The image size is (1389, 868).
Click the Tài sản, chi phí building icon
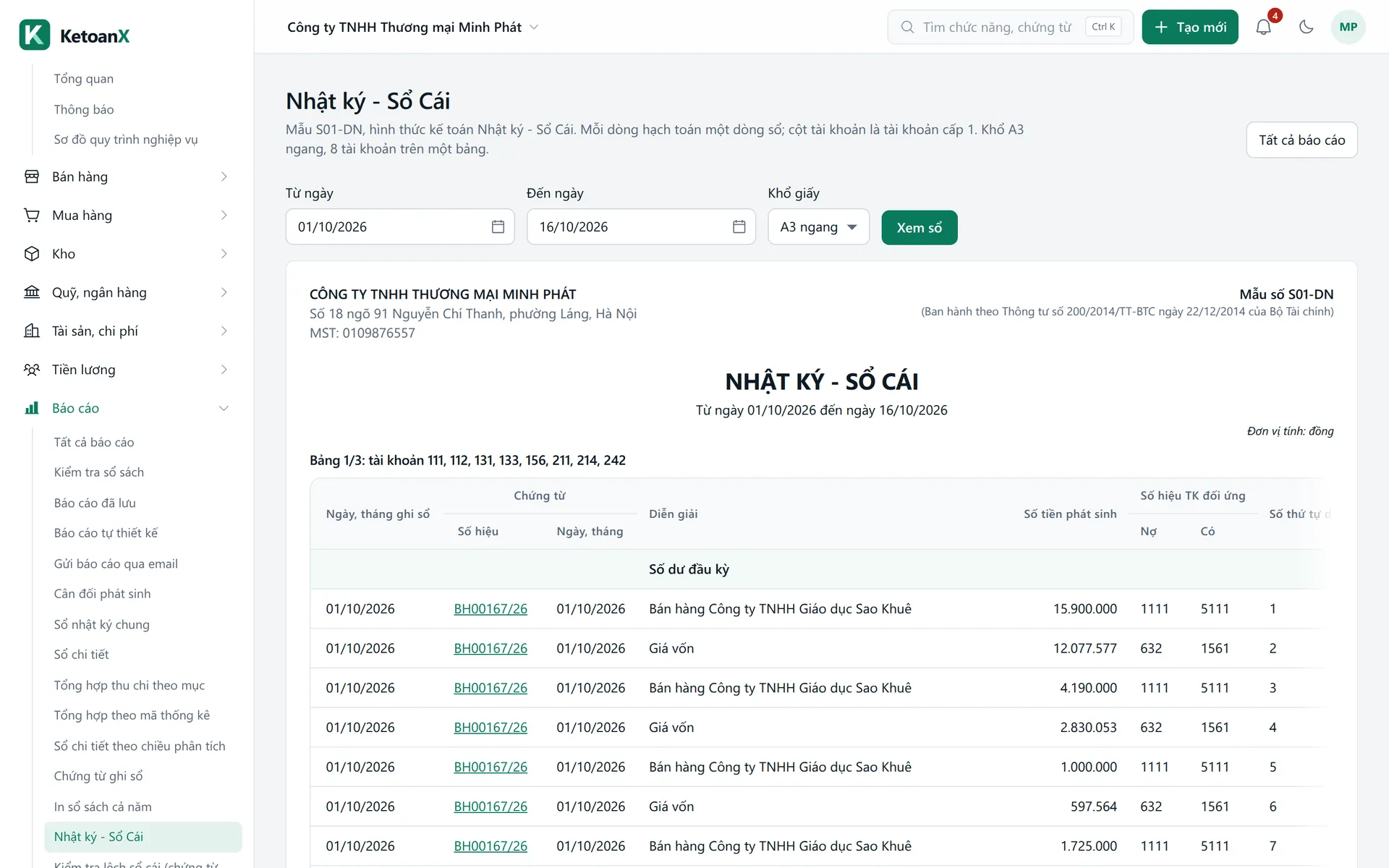[x=32, y=331]
